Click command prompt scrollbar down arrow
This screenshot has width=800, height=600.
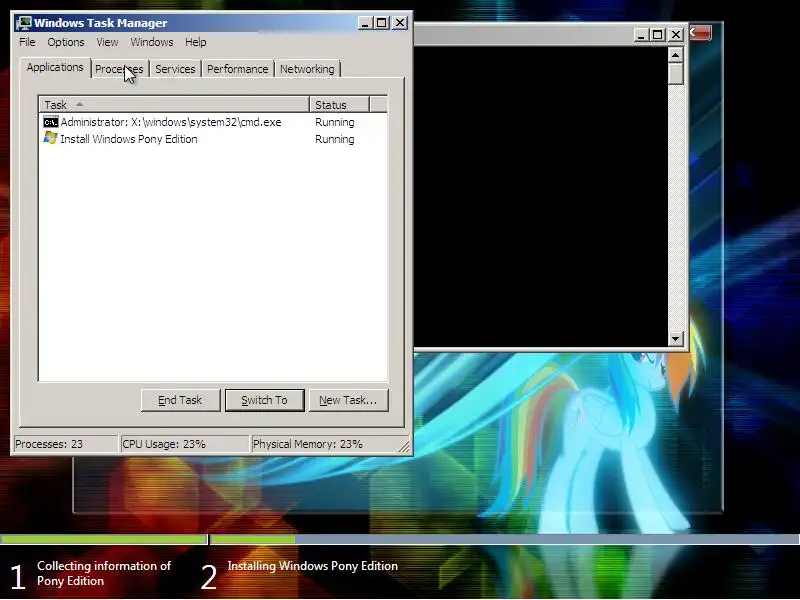[x=676, y=338]
